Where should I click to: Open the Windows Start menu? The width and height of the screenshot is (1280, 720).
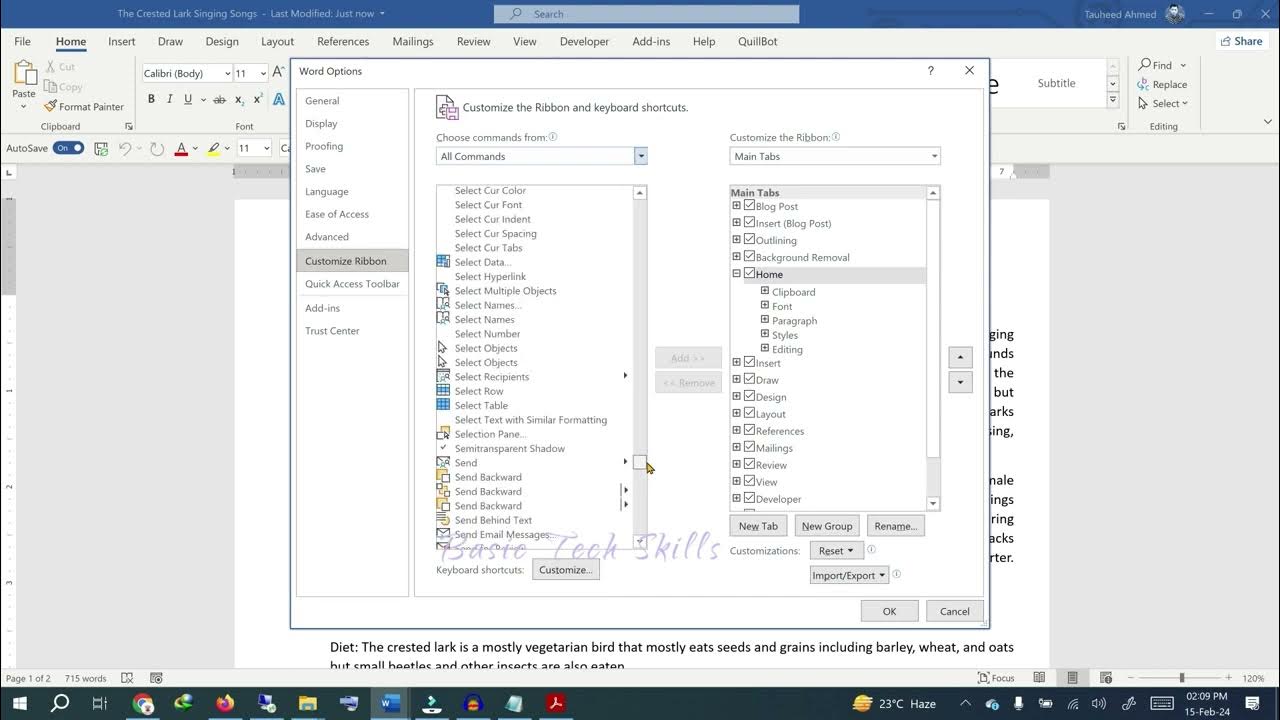pyautogui.click(x=19, y=703)
